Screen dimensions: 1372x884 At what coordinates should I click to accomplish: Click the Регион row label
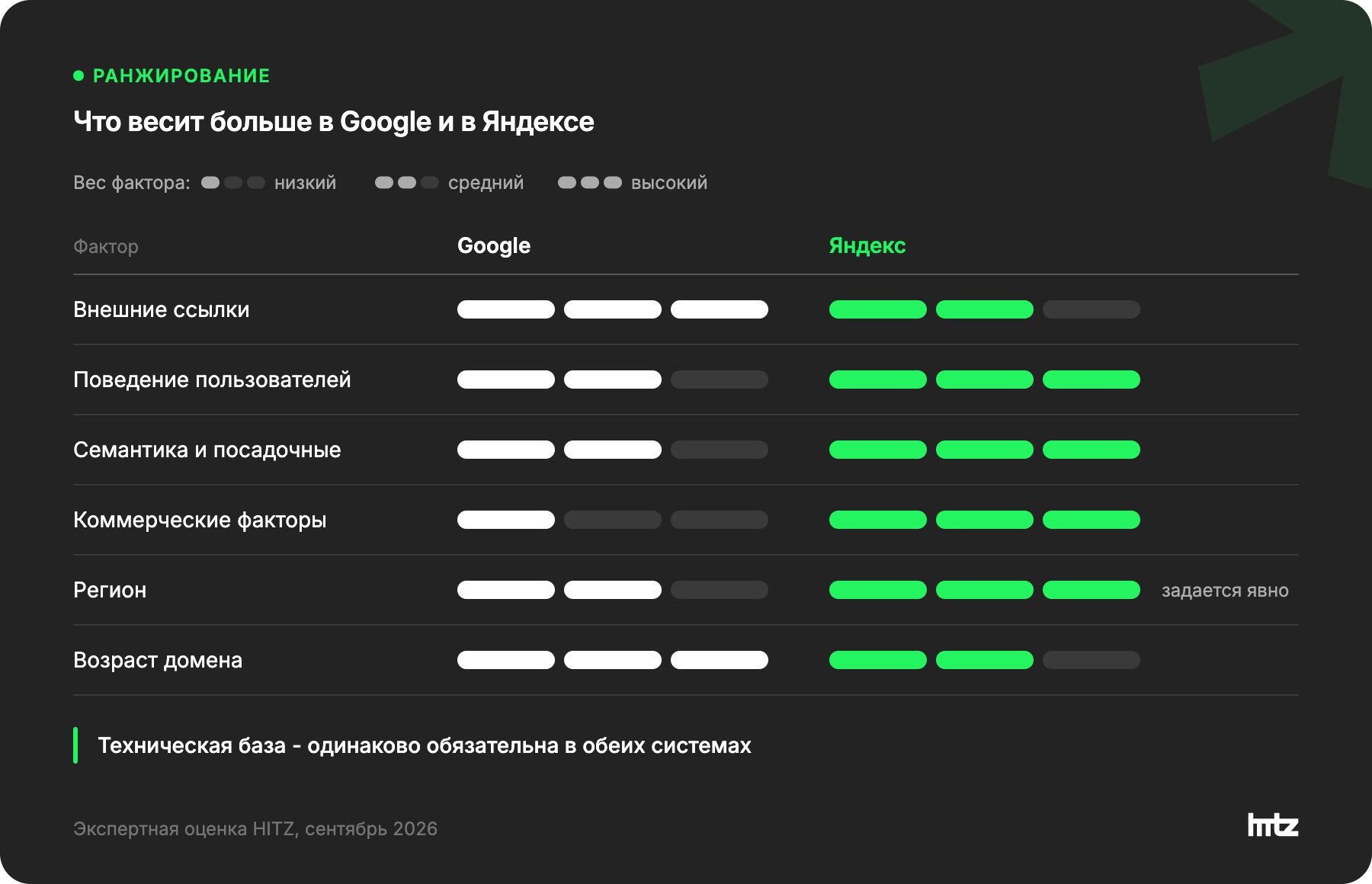[110, 590]
